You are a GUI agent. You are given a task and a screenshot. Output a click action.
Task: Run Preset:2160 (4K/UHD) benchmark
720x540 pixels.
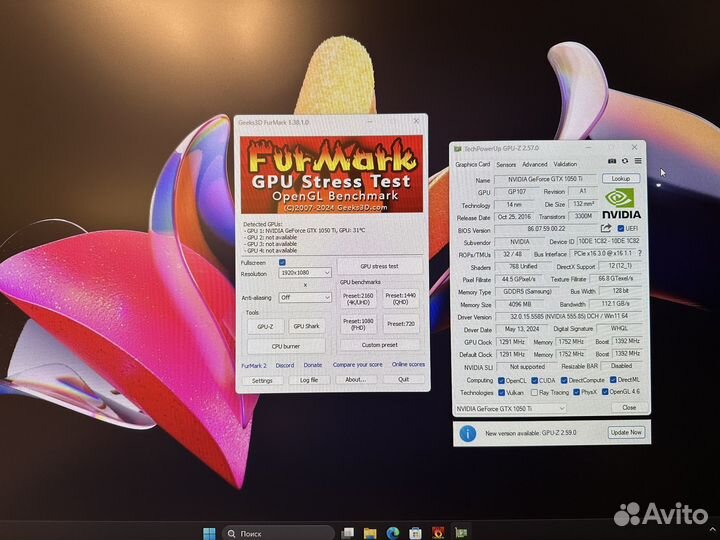[x=358, y=299]
